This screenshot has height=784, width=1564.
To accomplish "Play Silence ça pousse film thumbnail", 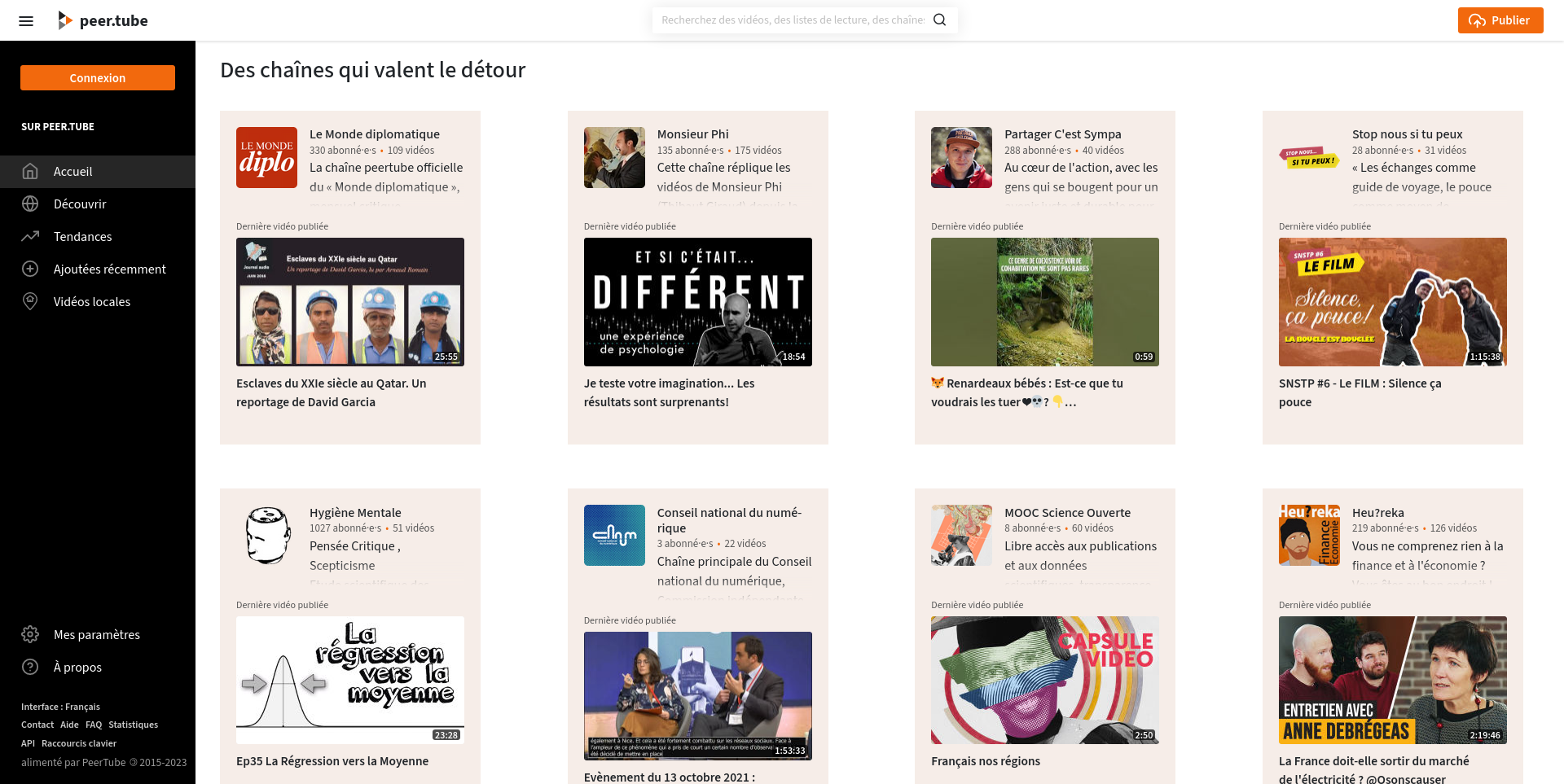I will click(x=1393, y=302).
